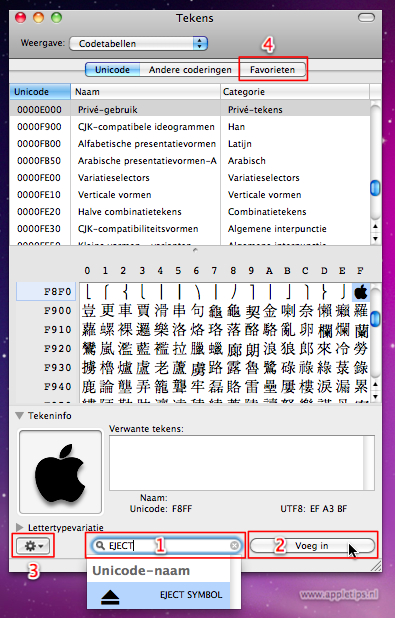Viewport: 395px width, 618px height.
Task: Select the right curly bracket glyph in row F8F0
Action: pos(324,292)
